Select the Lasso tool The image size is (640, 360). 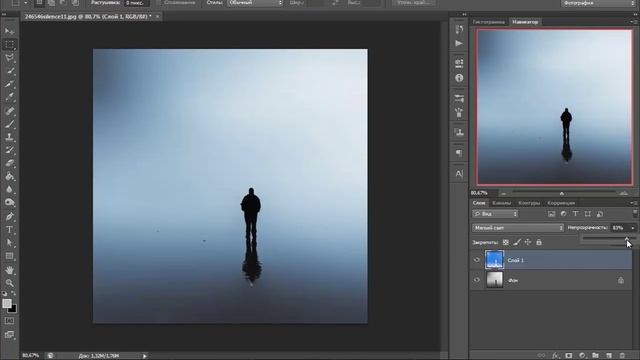pyautogui.click(x=9, y=58)
